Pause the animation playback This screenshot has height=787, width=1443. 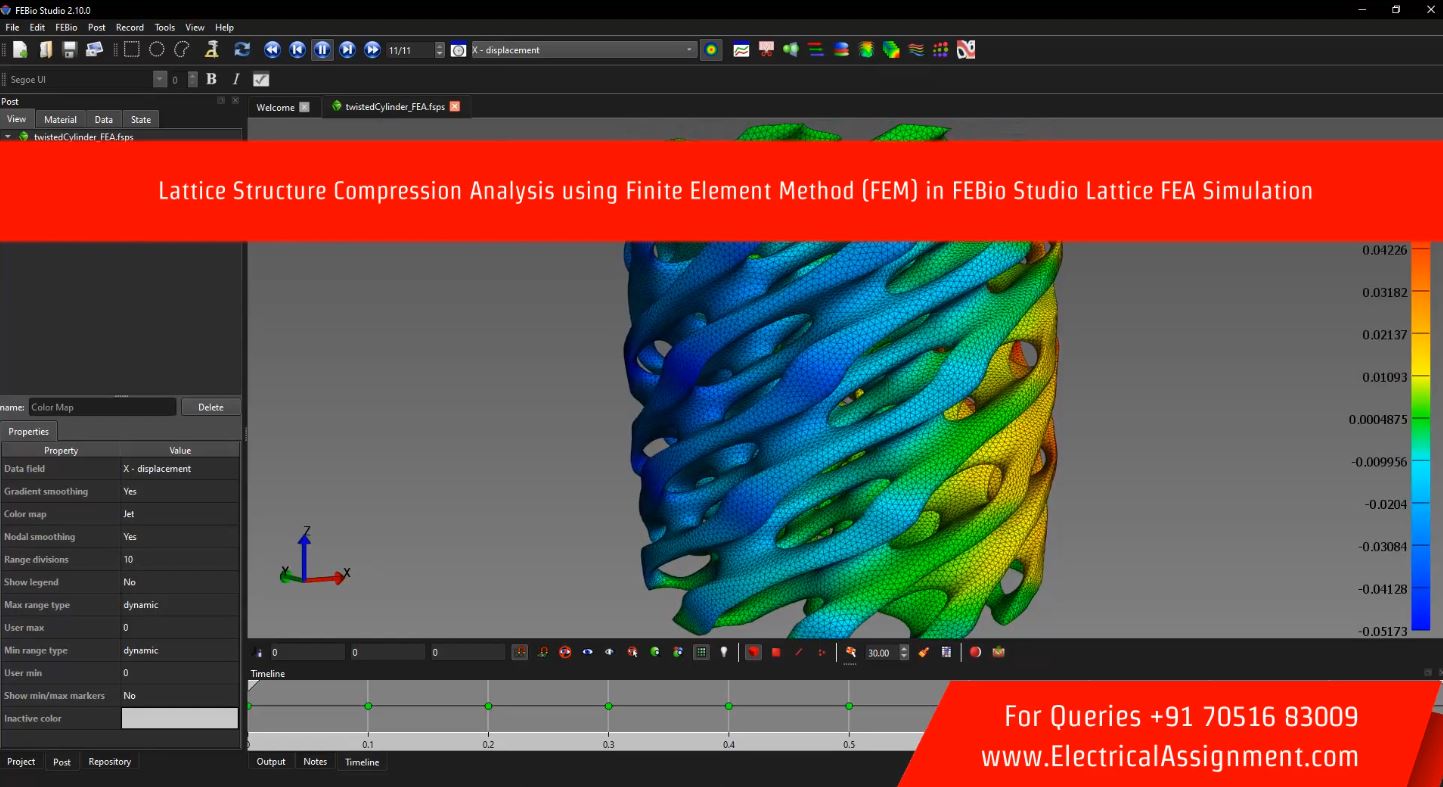click(322, 50)
